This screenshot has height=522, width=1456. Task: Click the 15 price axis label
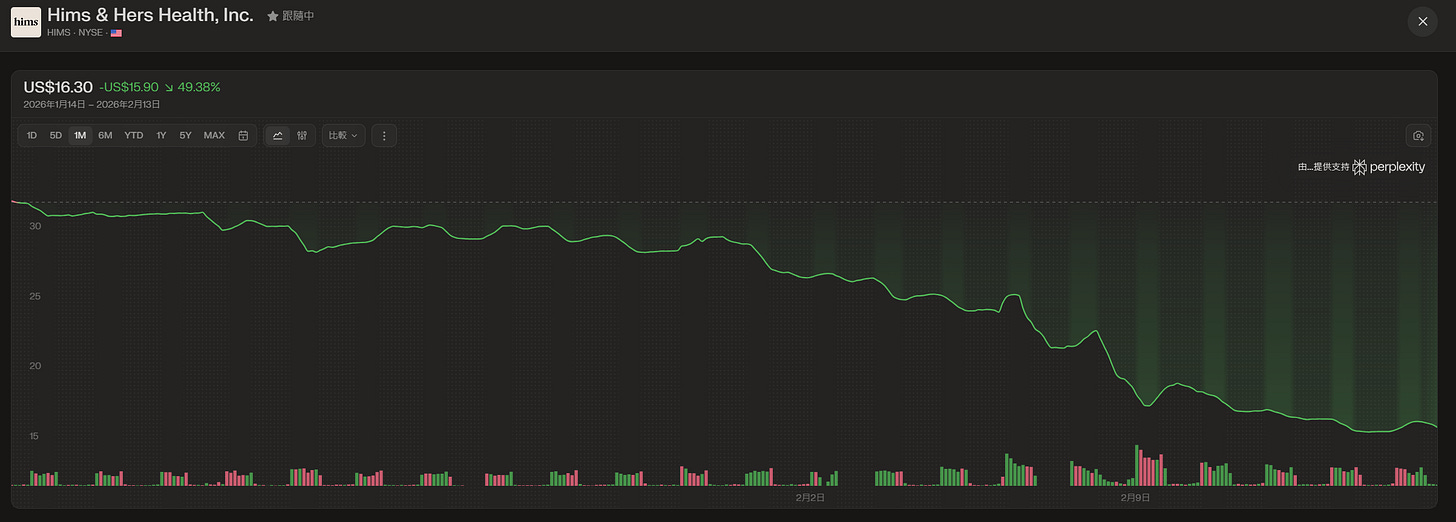(x=35, y=436)
